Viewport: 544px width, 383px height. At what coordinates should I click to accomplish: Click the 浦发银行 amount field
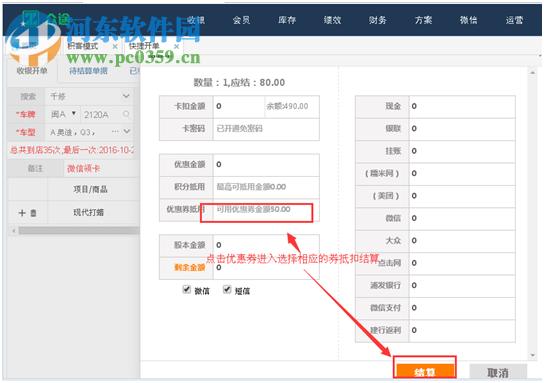(462, 285)
